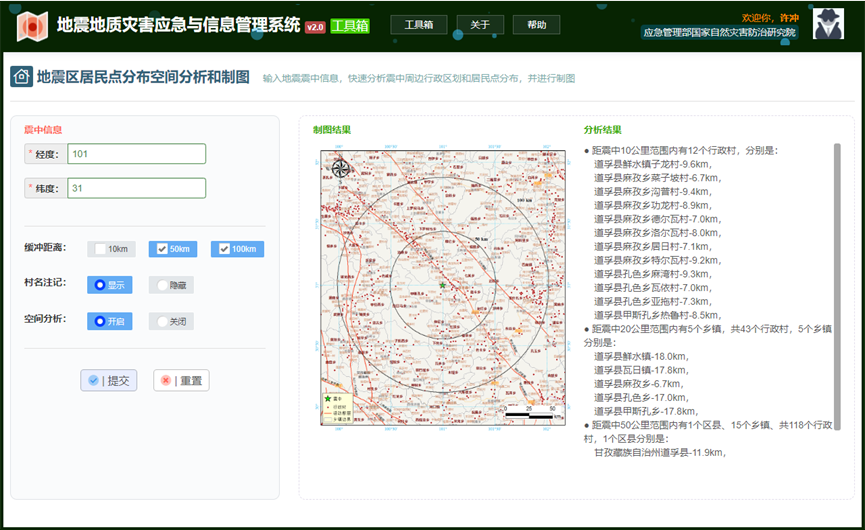
Task: Click the 分析结果 heading
Action: tap(602, 130)
